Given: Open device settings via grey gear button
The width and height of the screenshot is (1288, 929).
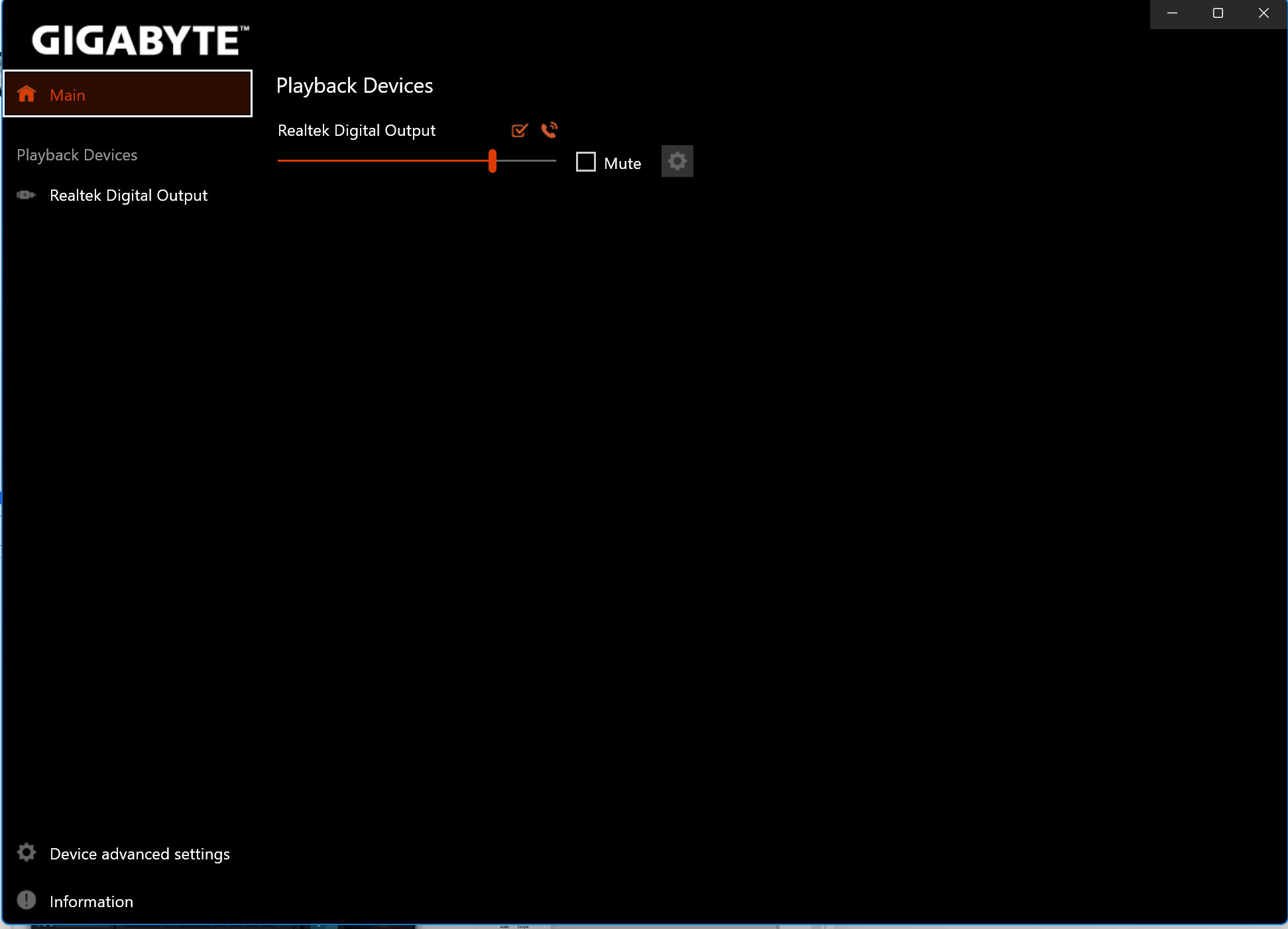Looking at the screenshot, I should click(x=677, y=161).
